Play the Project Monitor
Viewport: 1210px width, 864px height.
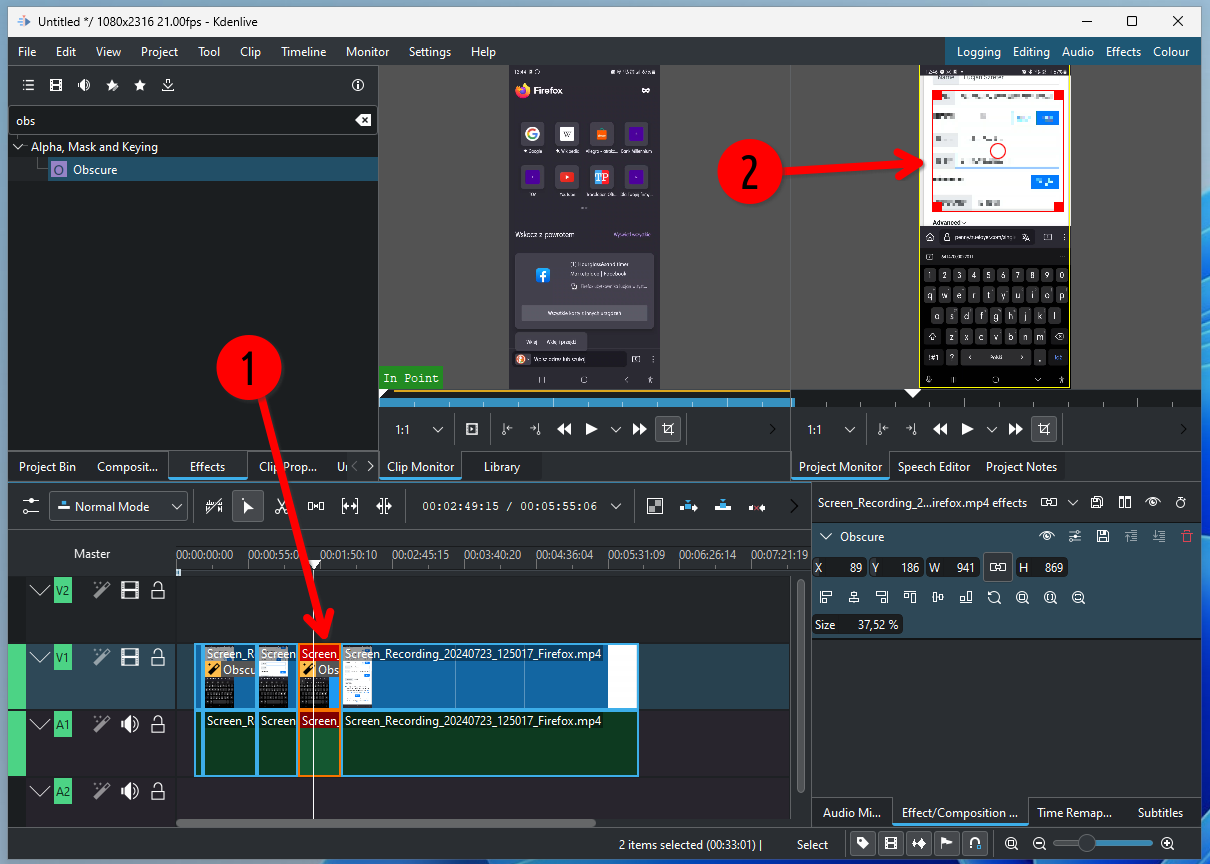(x=967, y=429)
